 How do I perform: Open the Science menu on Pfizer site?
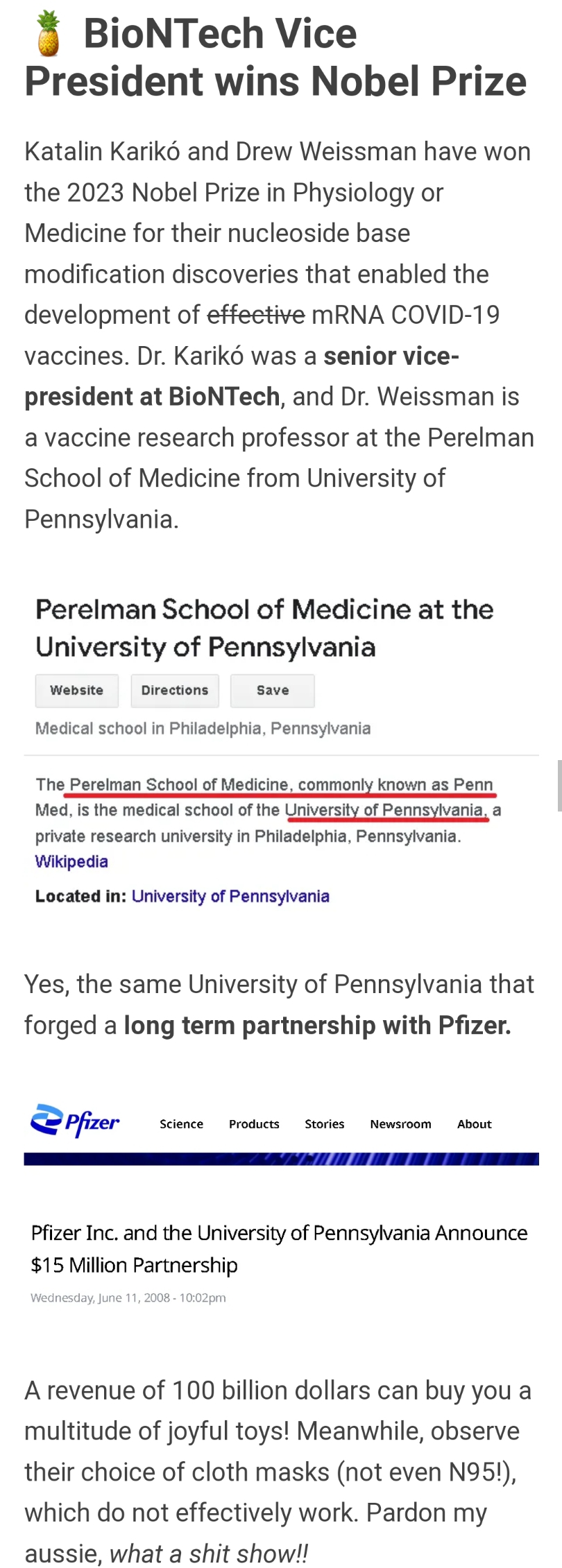point(182,1124)
